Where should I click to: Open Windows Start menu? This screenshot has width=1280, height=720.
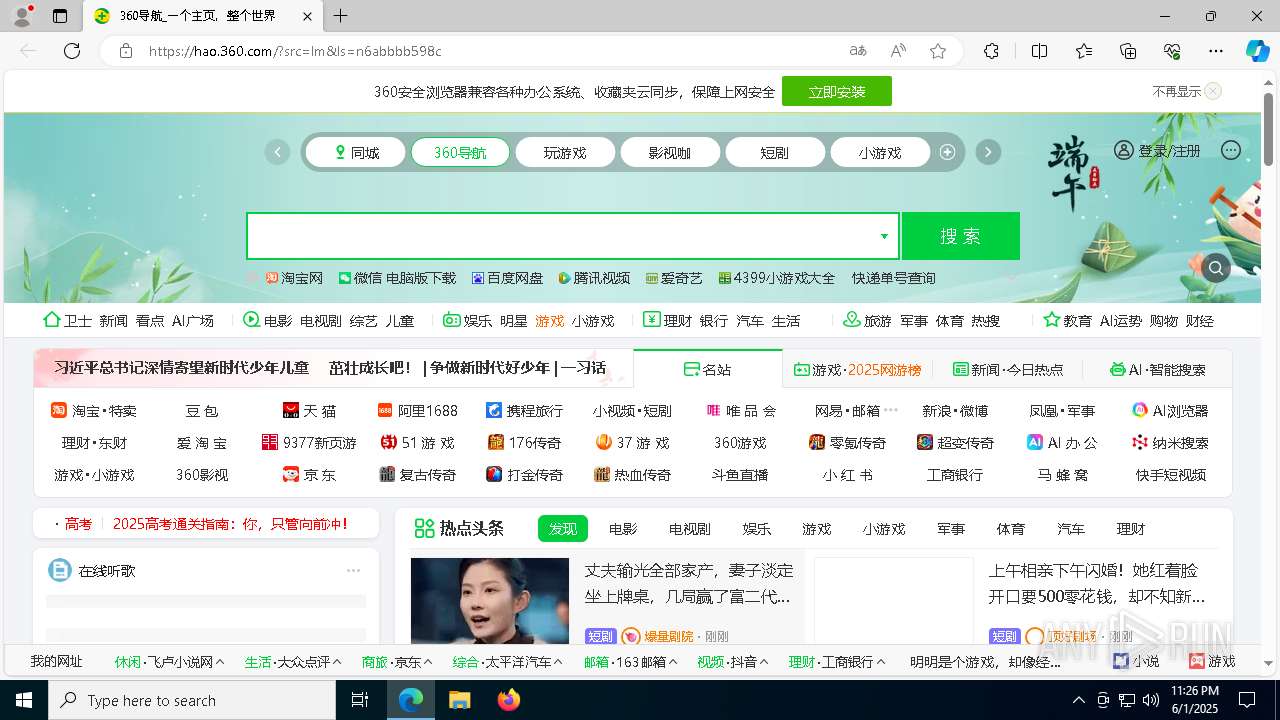[24, 700]
